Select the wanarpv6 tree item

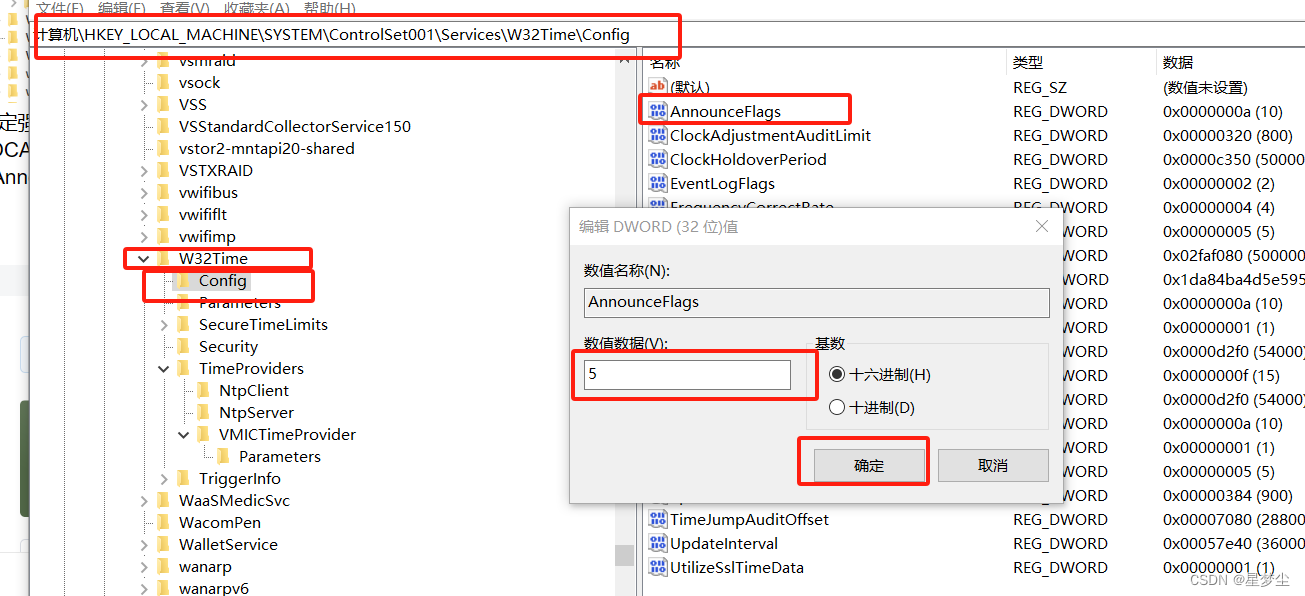tap(213, 588)
